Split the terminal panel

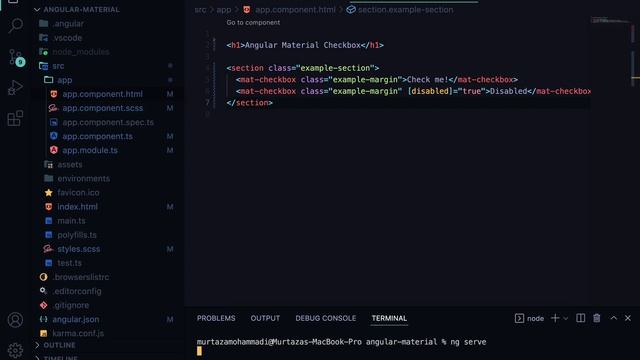click(580, 318)
